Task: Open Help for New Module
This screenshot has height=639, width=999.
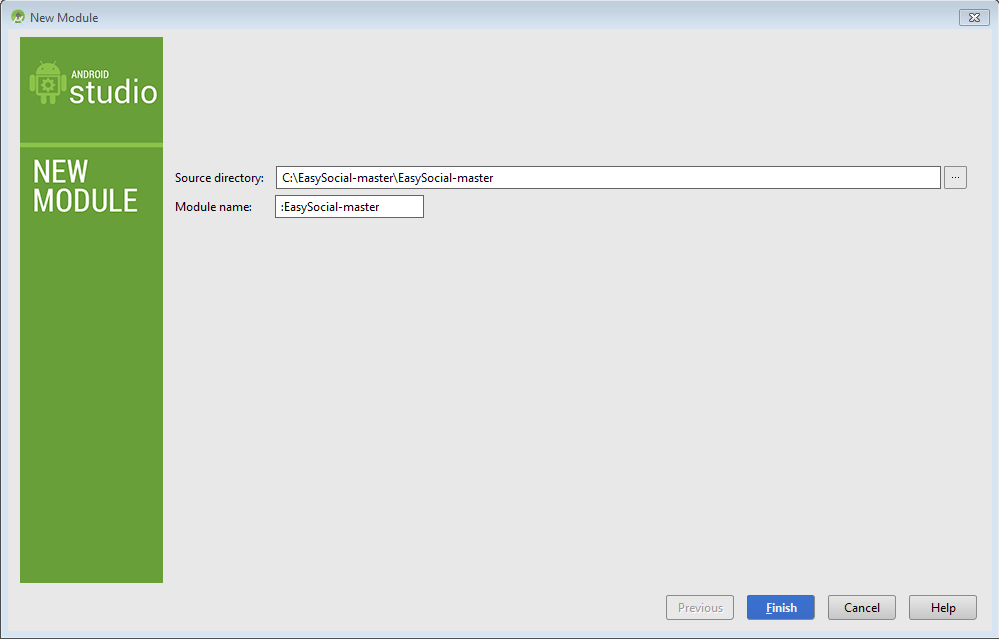Action: tap(942, 607)
